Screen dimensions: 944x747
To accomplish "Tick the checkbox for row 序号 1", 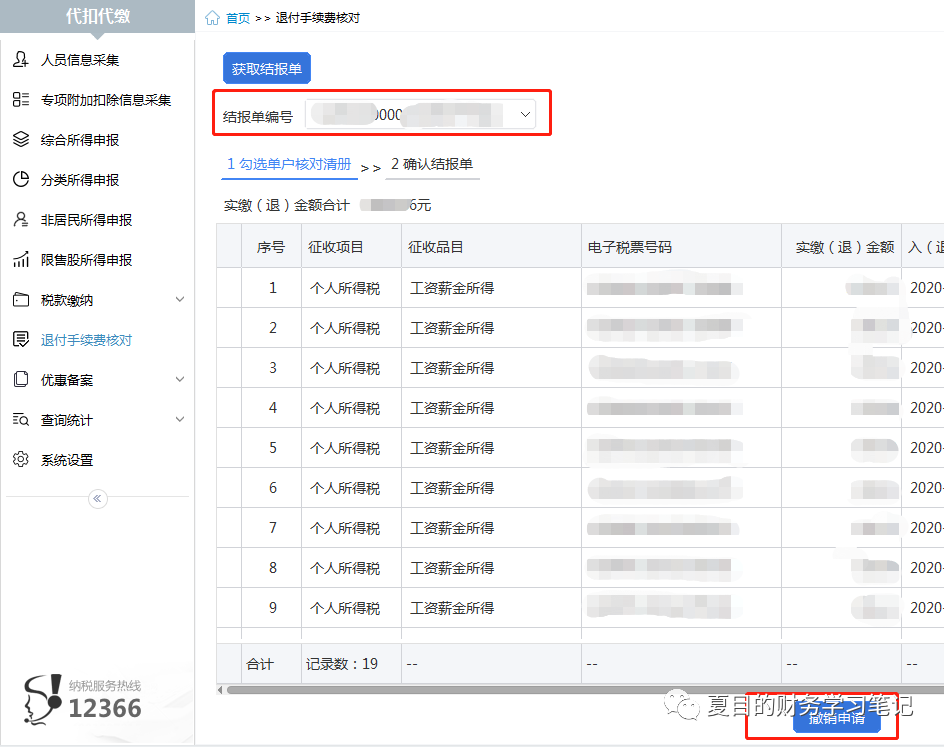I will 229,287.
